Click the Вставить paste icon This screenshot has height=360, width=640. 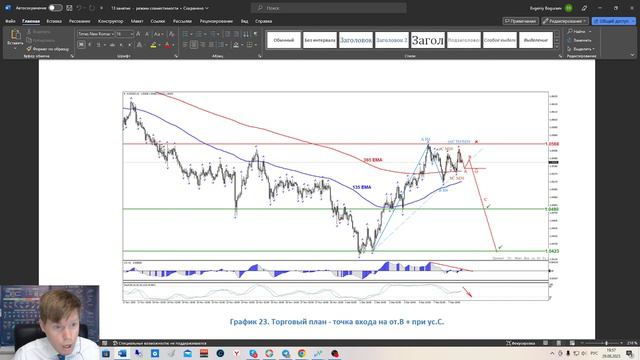(x=16, y=35)
